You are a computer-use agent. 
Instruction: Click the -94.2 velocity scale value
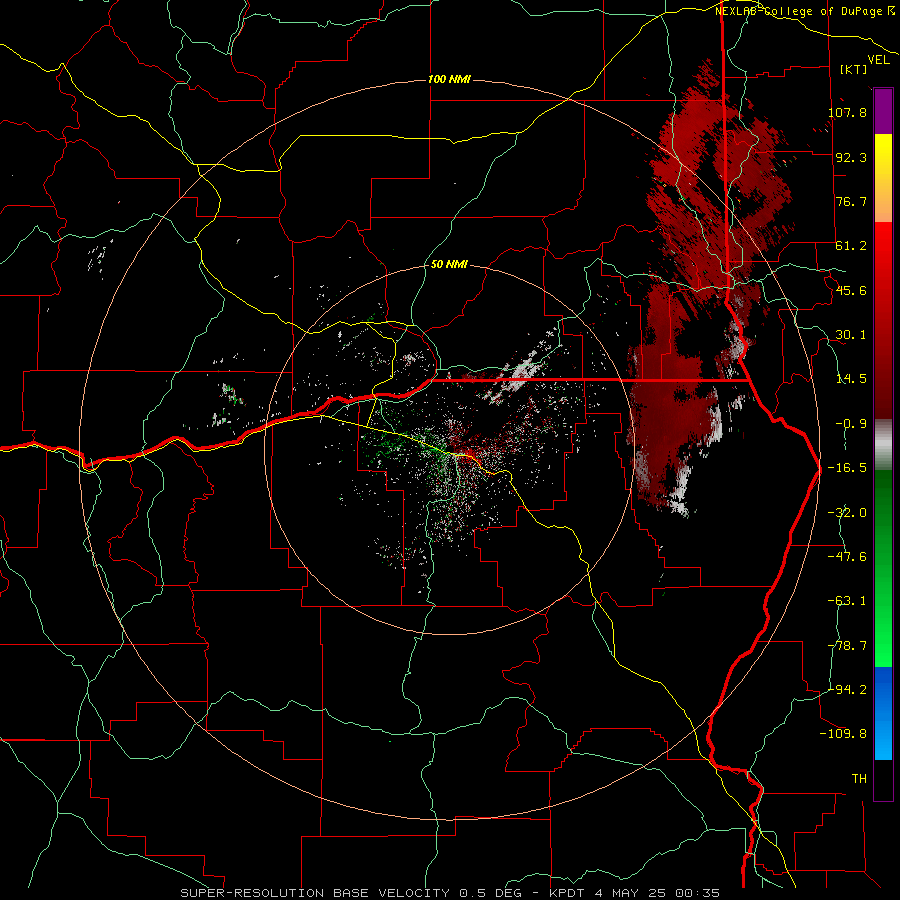coord(847,689)
